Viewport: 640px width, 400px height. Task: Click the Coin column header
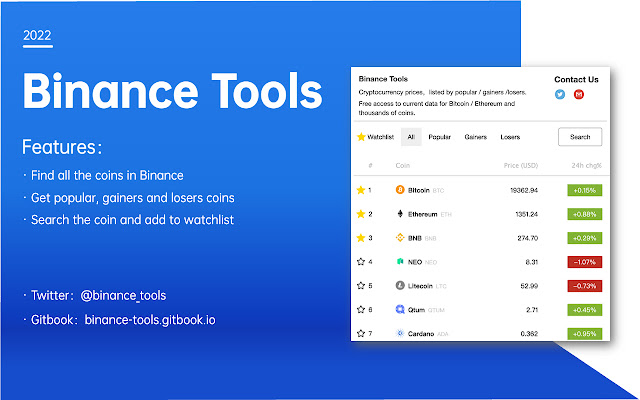click(402, 165)
